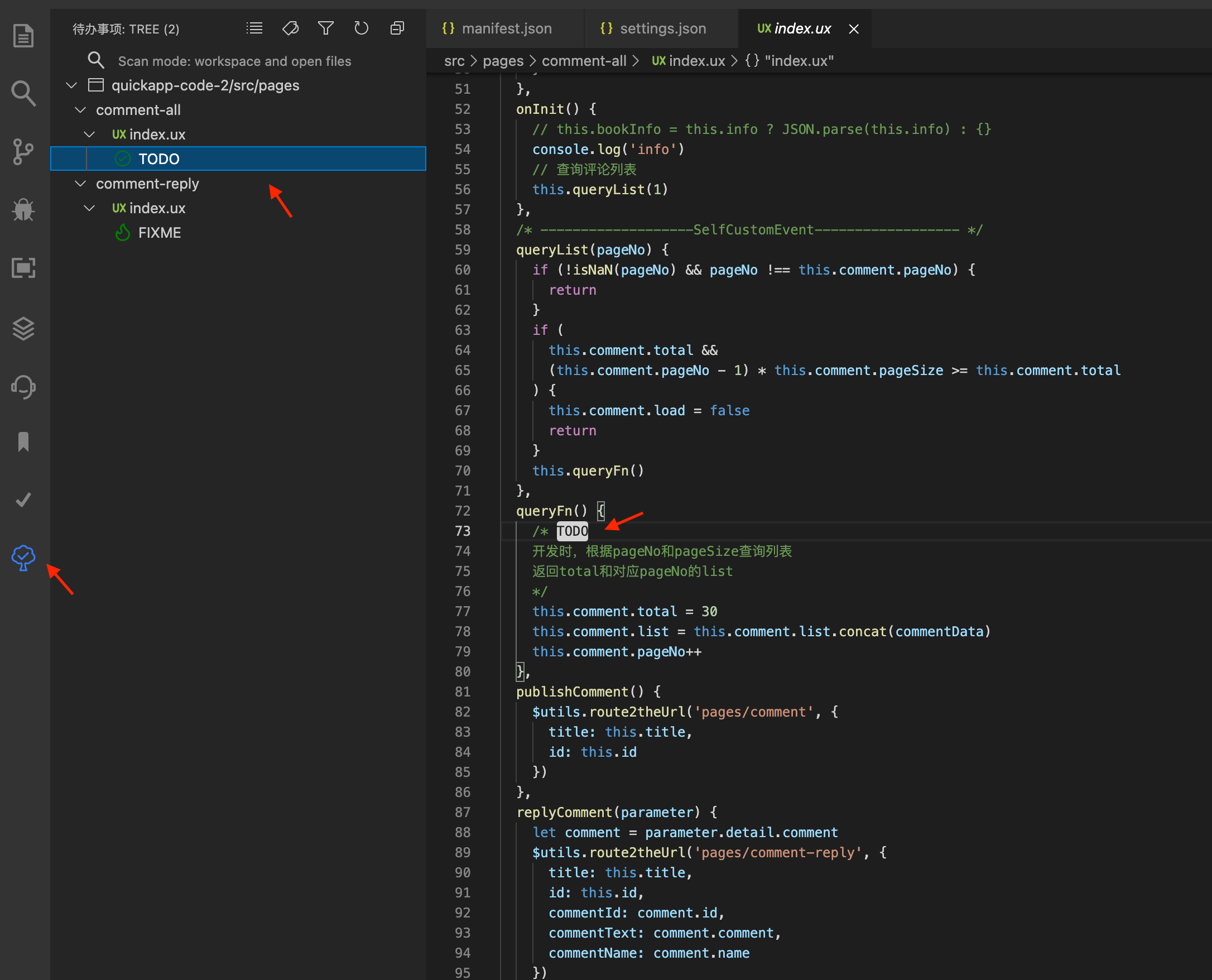The height and width of the screenshot is (980, 1212).
Task: Open the Search view in activity bar
Action: tap(23, 93)
